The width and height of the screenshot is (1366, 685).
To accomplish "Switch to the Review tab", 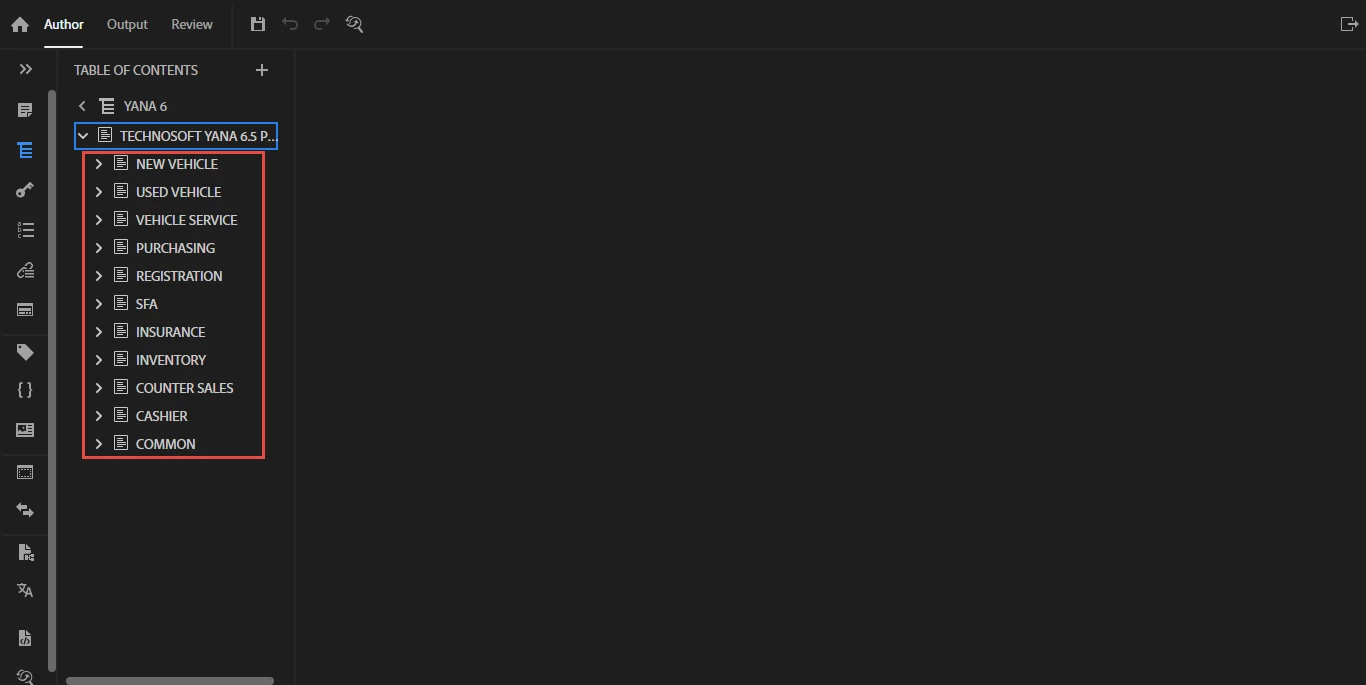I will [192, 24].
